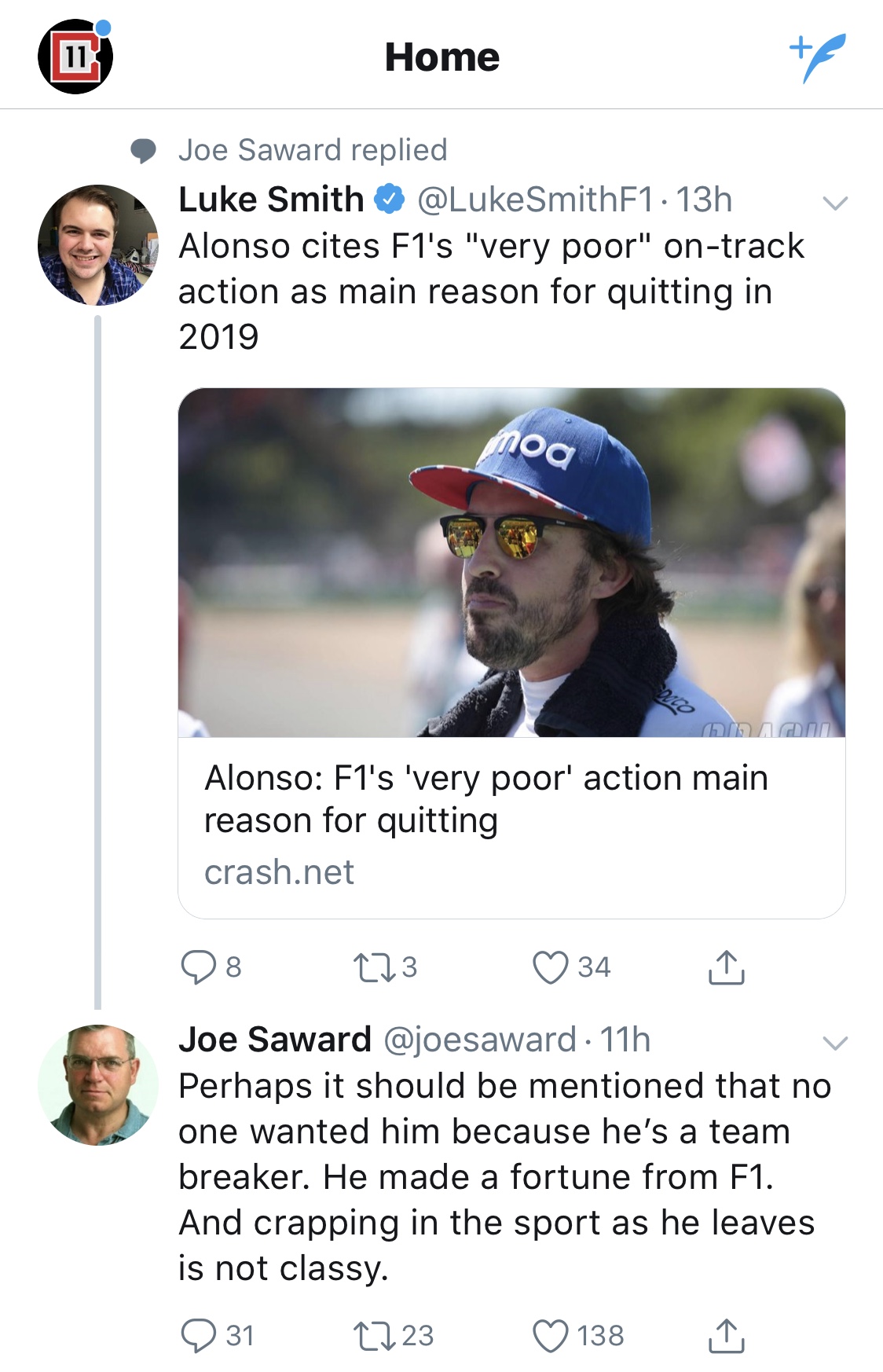Share Joe Saward's tweet

click(x=726, y=1335)
